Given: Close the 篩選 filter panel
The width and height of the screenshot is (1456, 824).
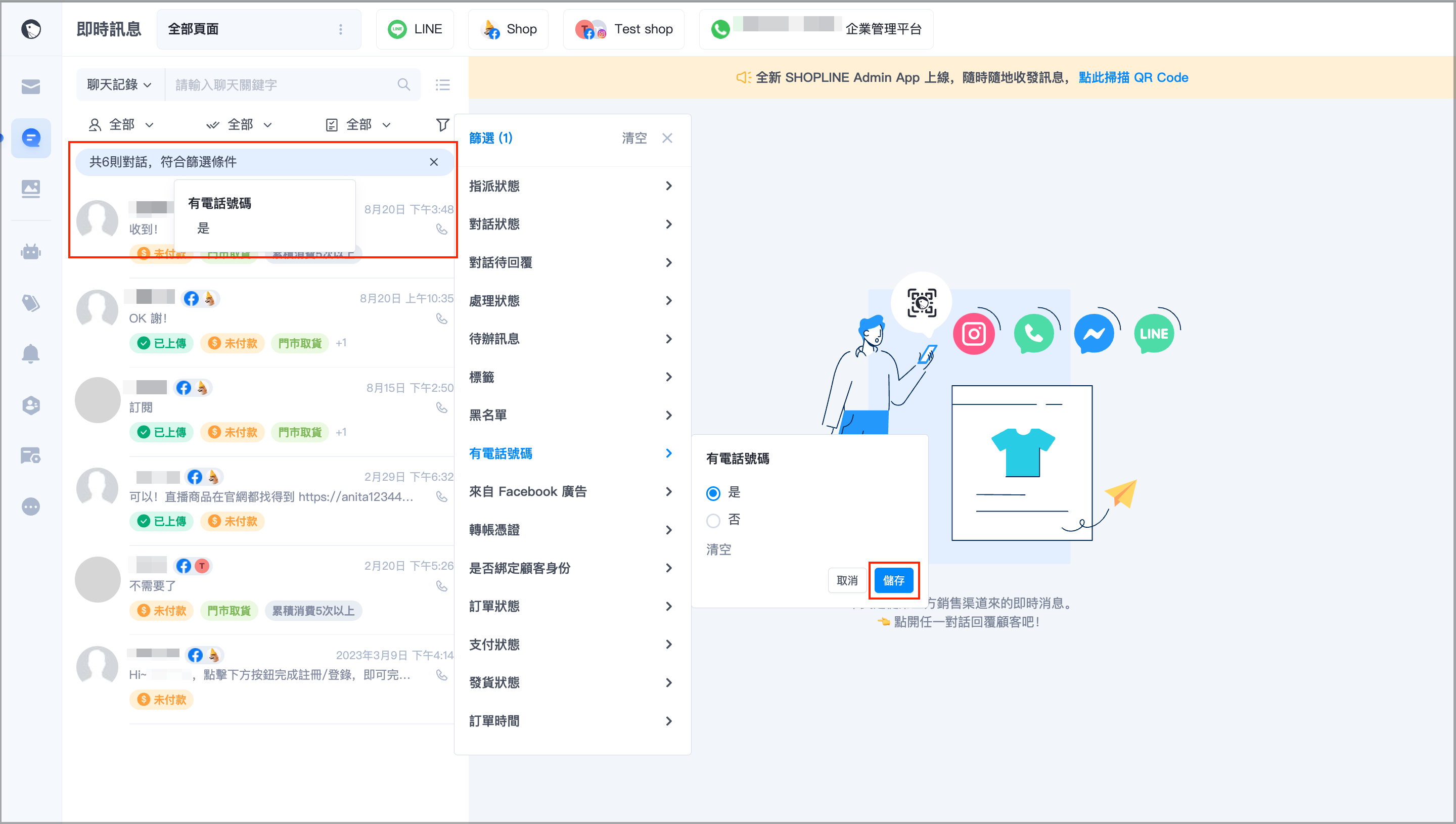Looking at the screenshot, I should [x=667, y=138].
